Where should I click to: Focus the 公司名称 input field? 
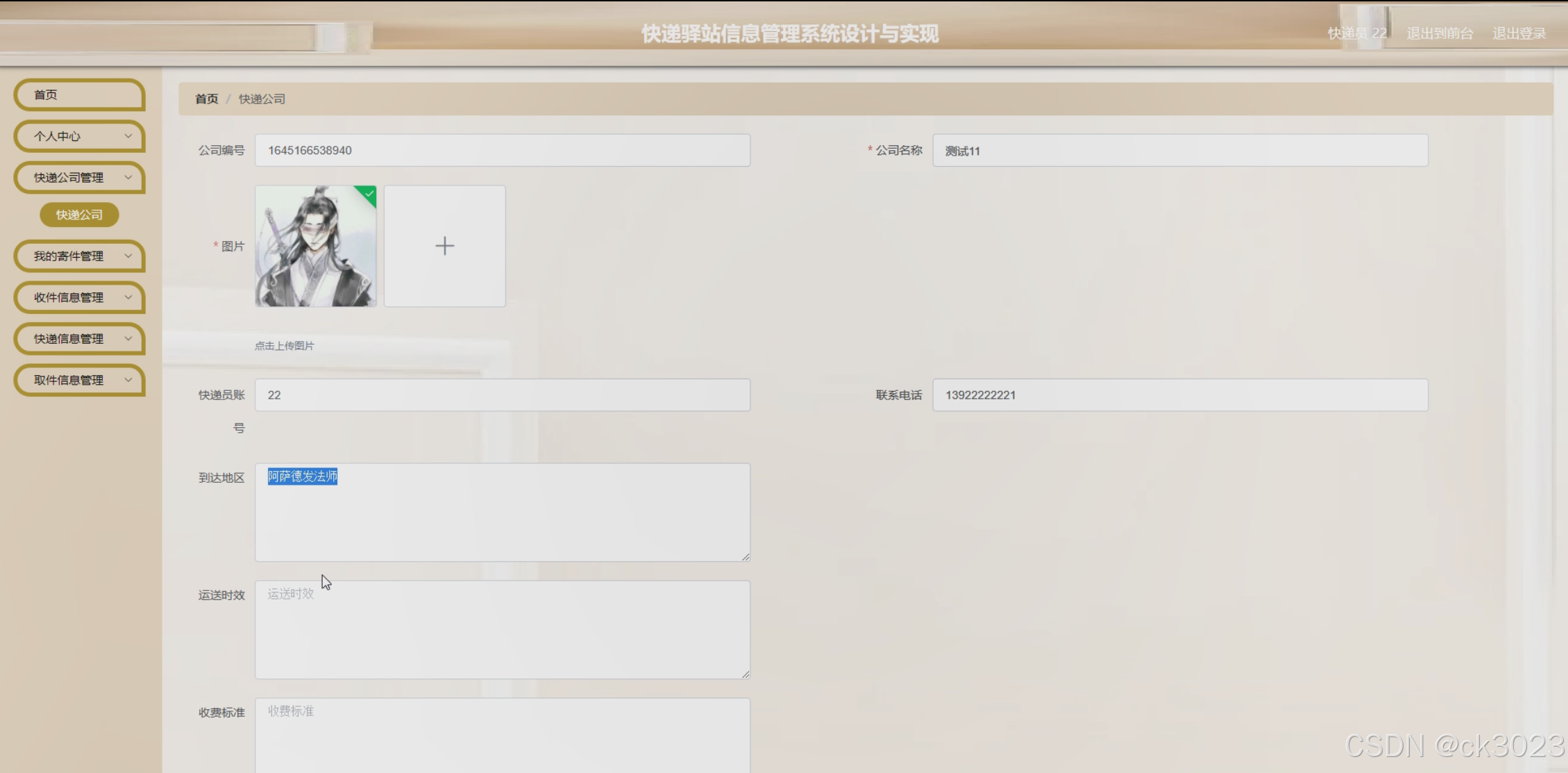click(x=1179, y=151)
